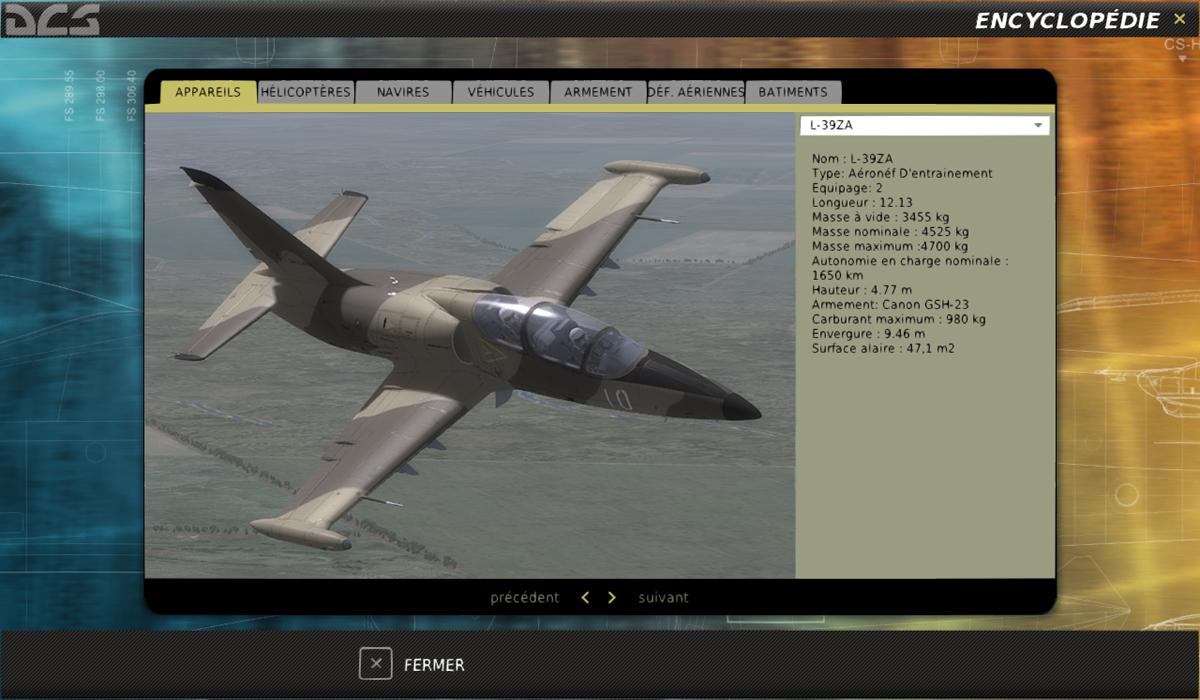The width and height of the screenshot is (1200, 700).
Task: Switch to the APPAREILS tab
Action: click(x=208, y=92)
